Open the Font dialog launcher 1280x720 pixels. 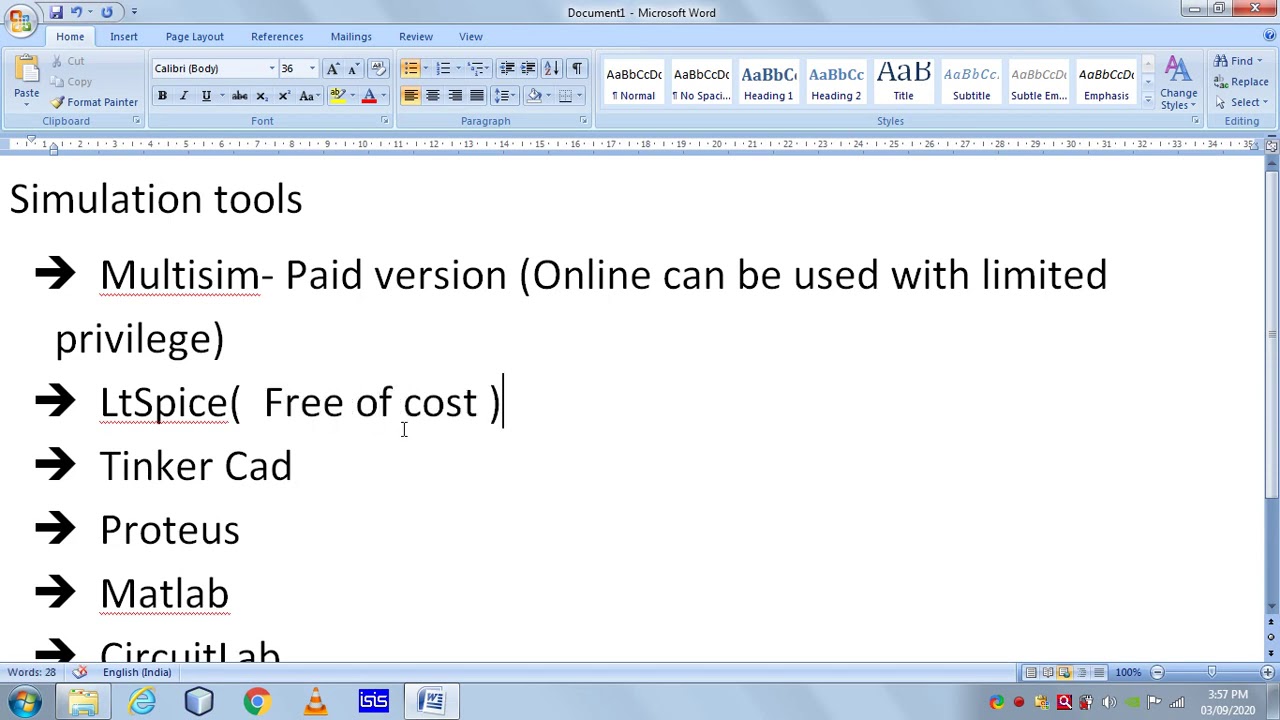click(x=384, y=121)
